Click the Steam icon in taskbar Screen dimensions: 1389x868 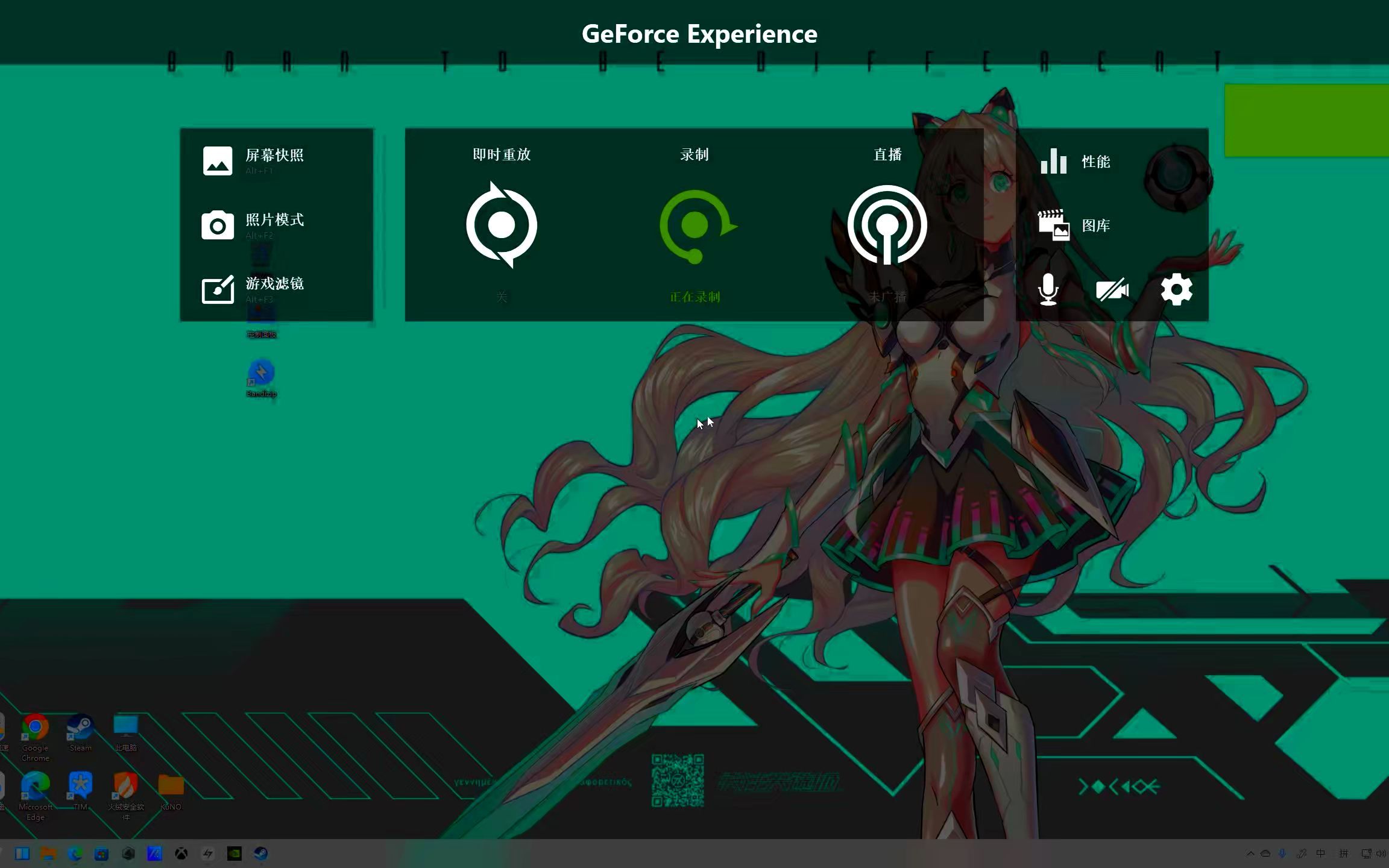point(260,853)
